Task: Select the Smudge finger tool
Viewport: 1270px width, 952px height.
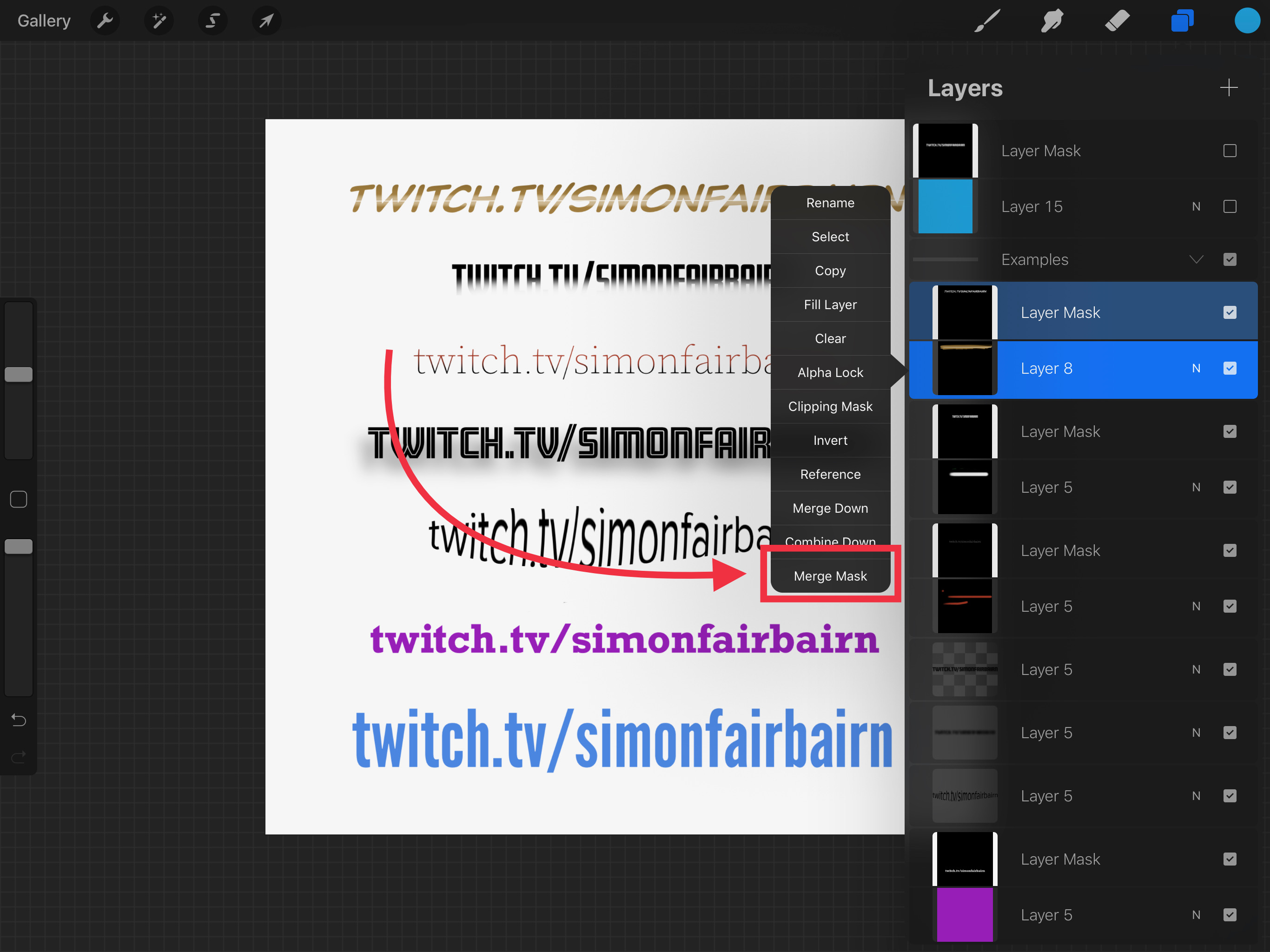Action: (x=1052, y=21)
